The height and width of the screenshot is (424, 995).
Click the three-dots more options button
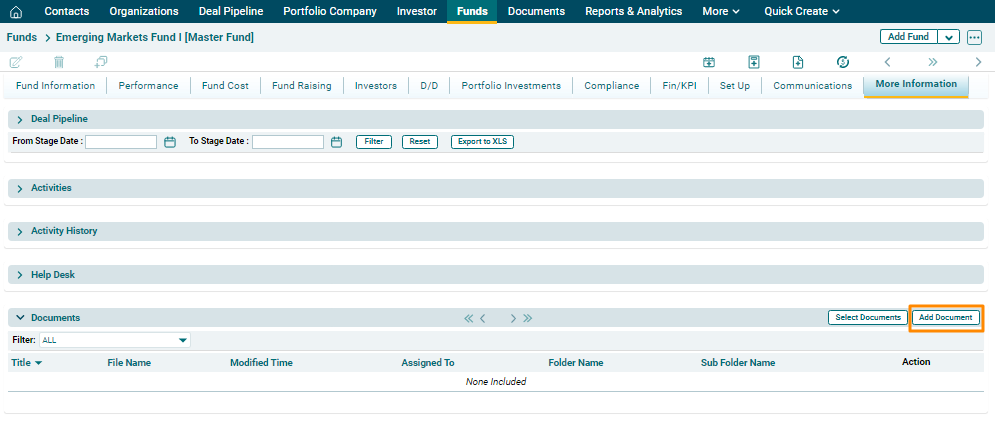pyautogui.click(x=974, y=37)
